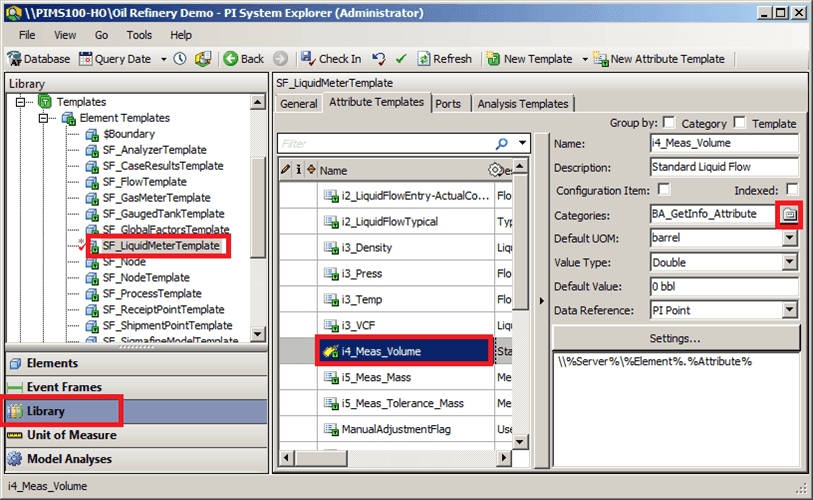Open the Filter options dropdown
Image resolution: width=813 pixels, height=500 pixels.
522,143
